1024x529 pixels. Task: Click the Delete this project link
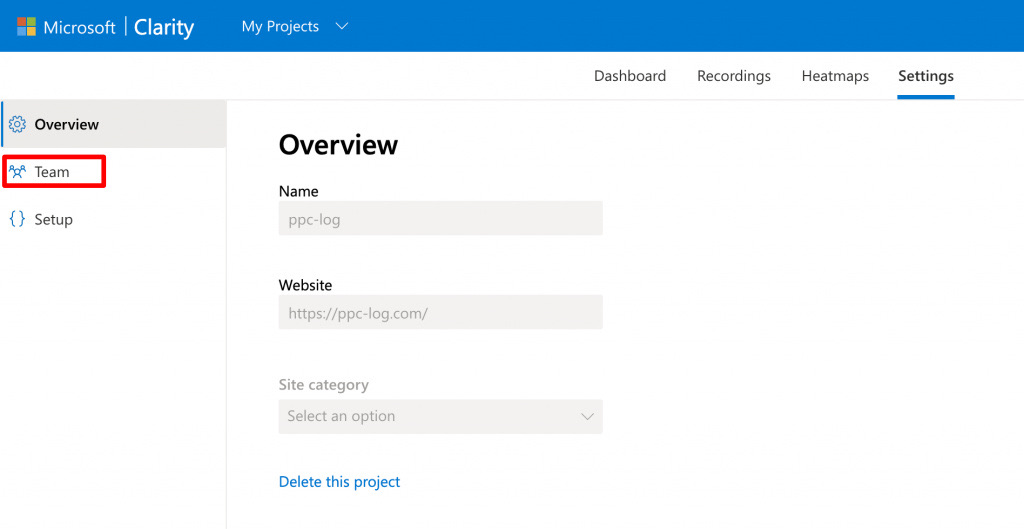339,482
